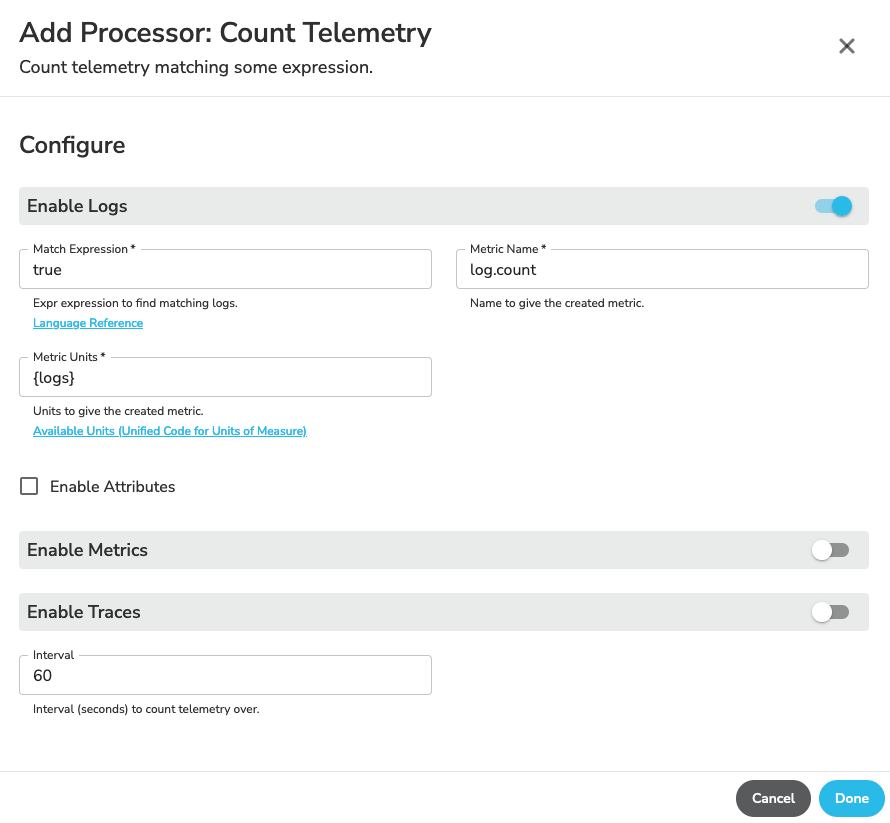Open Available Units (Unified Code) link
890x823 pixels.
[x=170, y=431]
